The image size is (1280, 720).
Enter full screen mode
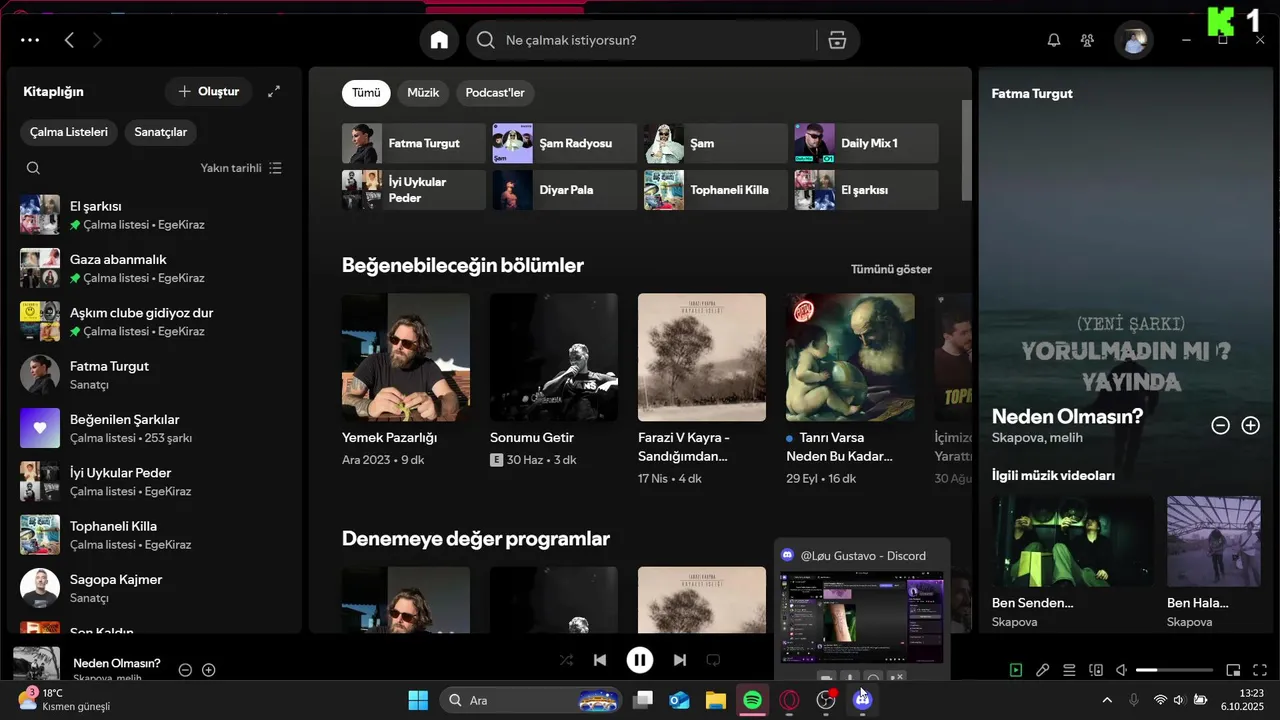pyautogui.click(x=1260, y=670)
